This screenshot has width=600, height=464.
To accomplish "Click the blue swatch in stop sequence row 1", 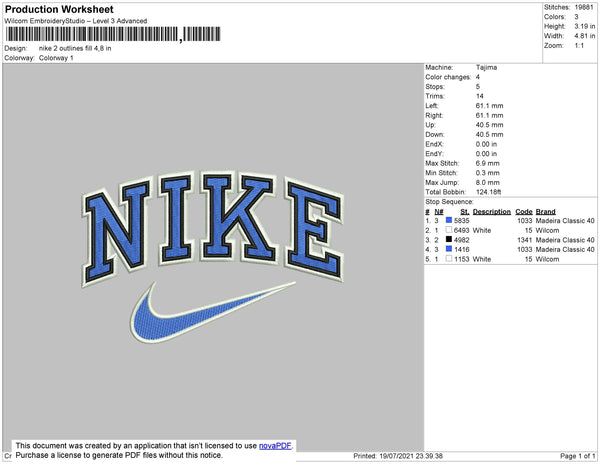I will pos(449,220).
